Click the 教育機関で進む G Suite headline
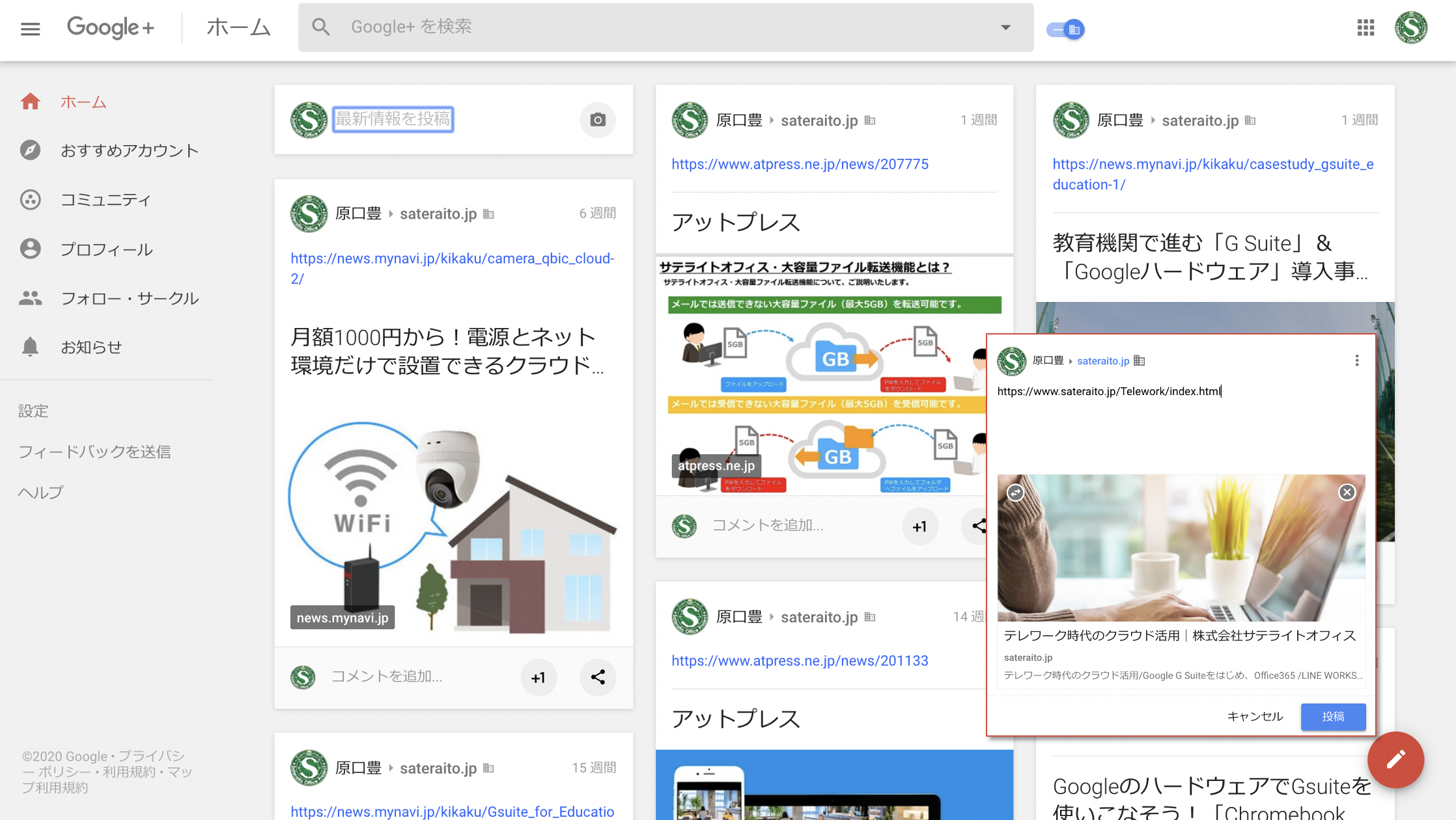Viewport: 1456px width, 820px height. click(x=1211, y=257)
